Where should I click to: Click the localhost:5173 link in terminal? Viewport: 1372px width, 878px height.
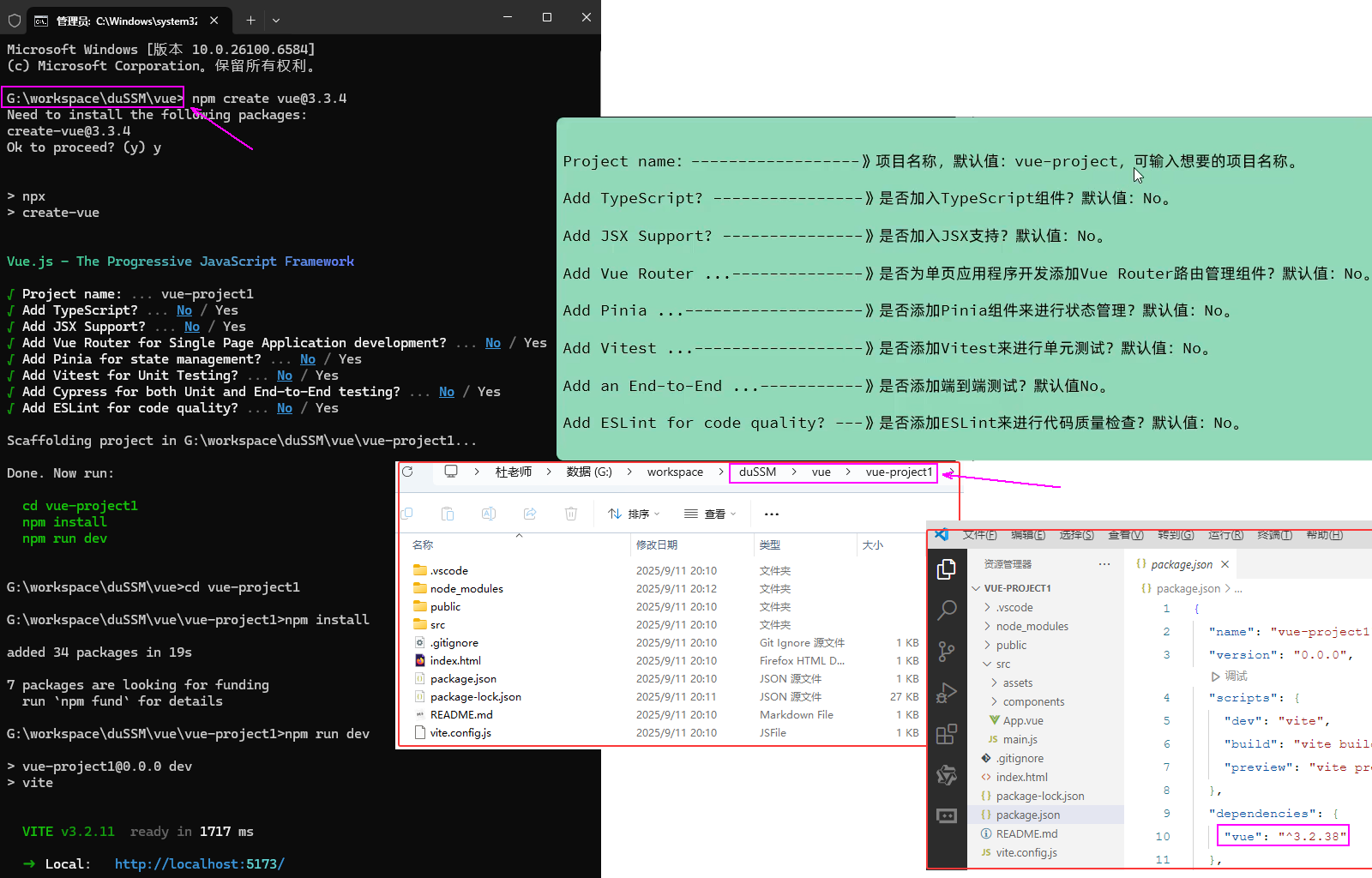[200, 863]
